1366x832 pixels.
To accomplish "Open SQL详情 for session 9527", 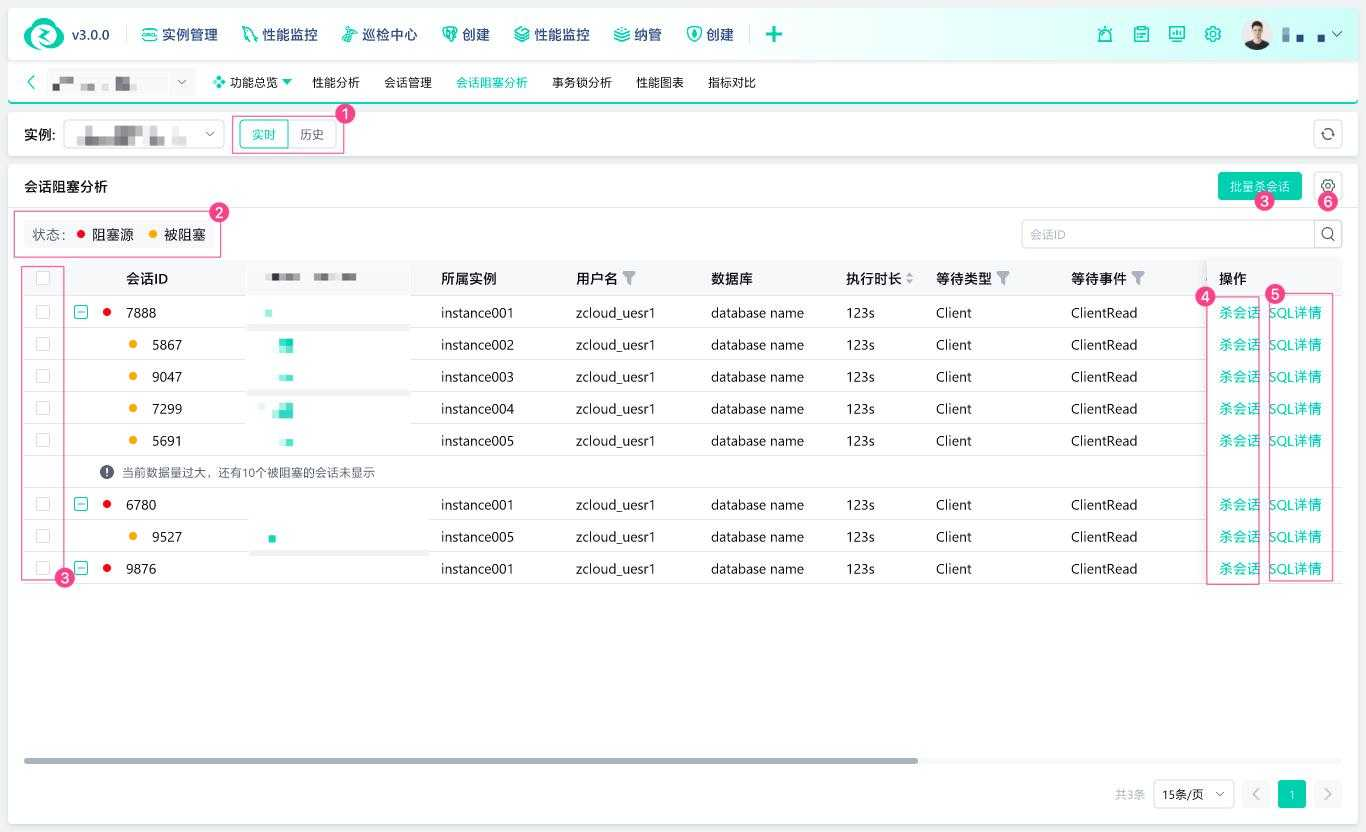I will (x=1295, y=536).
